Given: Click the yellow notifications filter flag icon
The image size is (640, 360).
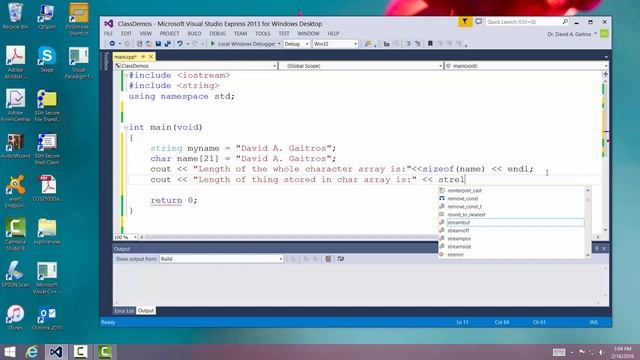Looking at the screenshot, I should (x=465, y=22).
